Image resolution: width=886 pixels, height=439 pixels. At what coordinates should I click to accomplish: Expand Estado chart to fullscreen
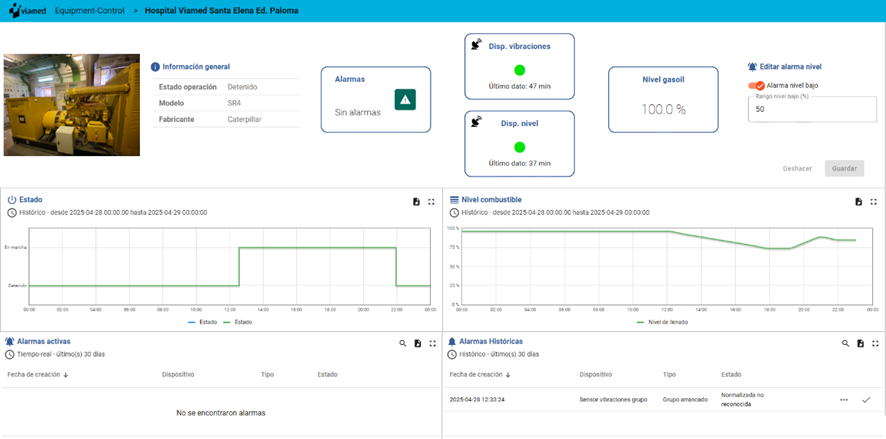431,202
